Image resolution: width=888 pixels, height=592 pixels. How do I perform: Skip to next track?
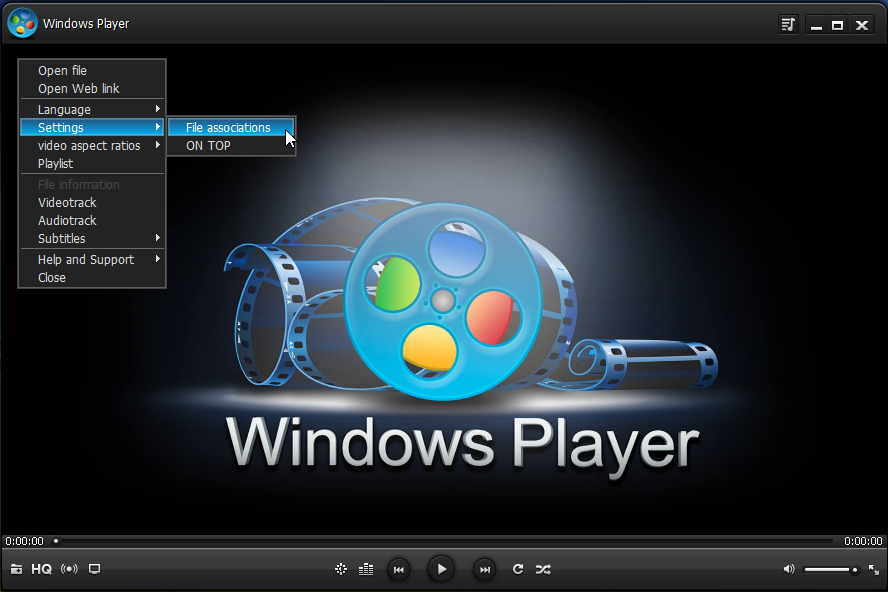pyautogui.click(x=485, y=570)
